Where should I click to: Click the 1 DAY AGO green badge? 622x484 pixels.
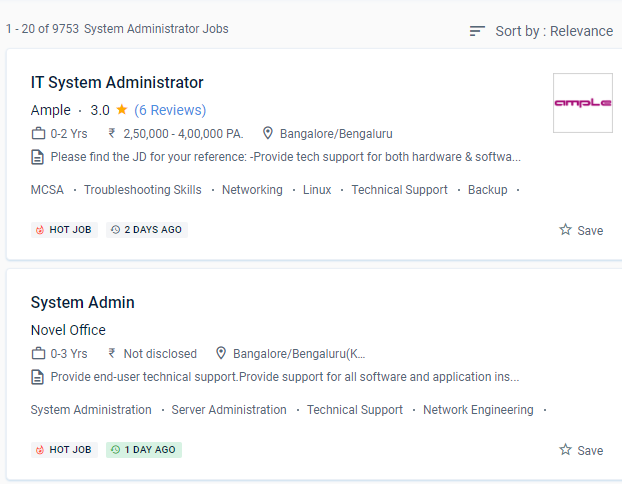point(144,450)
